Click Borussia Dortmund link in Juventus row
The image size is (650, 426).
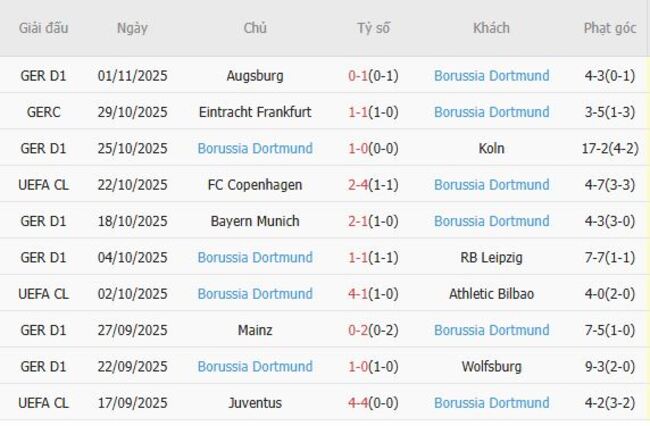[491, 403]
